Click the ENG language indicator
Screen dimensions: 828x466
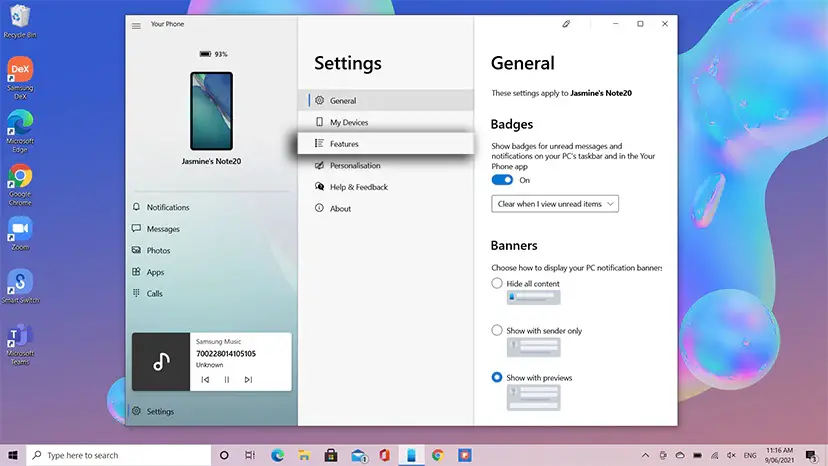click(750, 455)
